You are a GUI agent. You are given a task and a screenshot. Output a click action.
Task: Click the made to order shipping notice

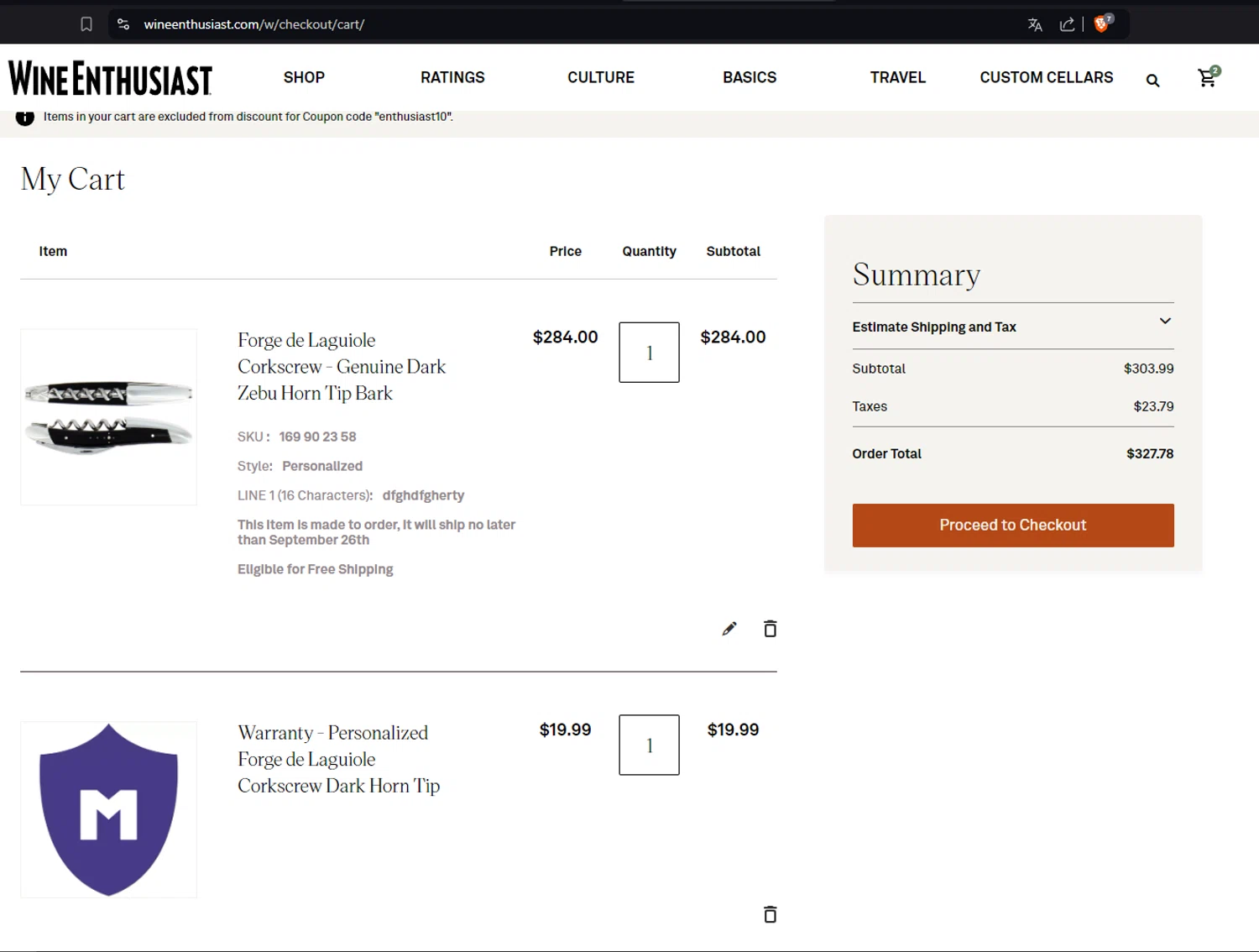376,532
